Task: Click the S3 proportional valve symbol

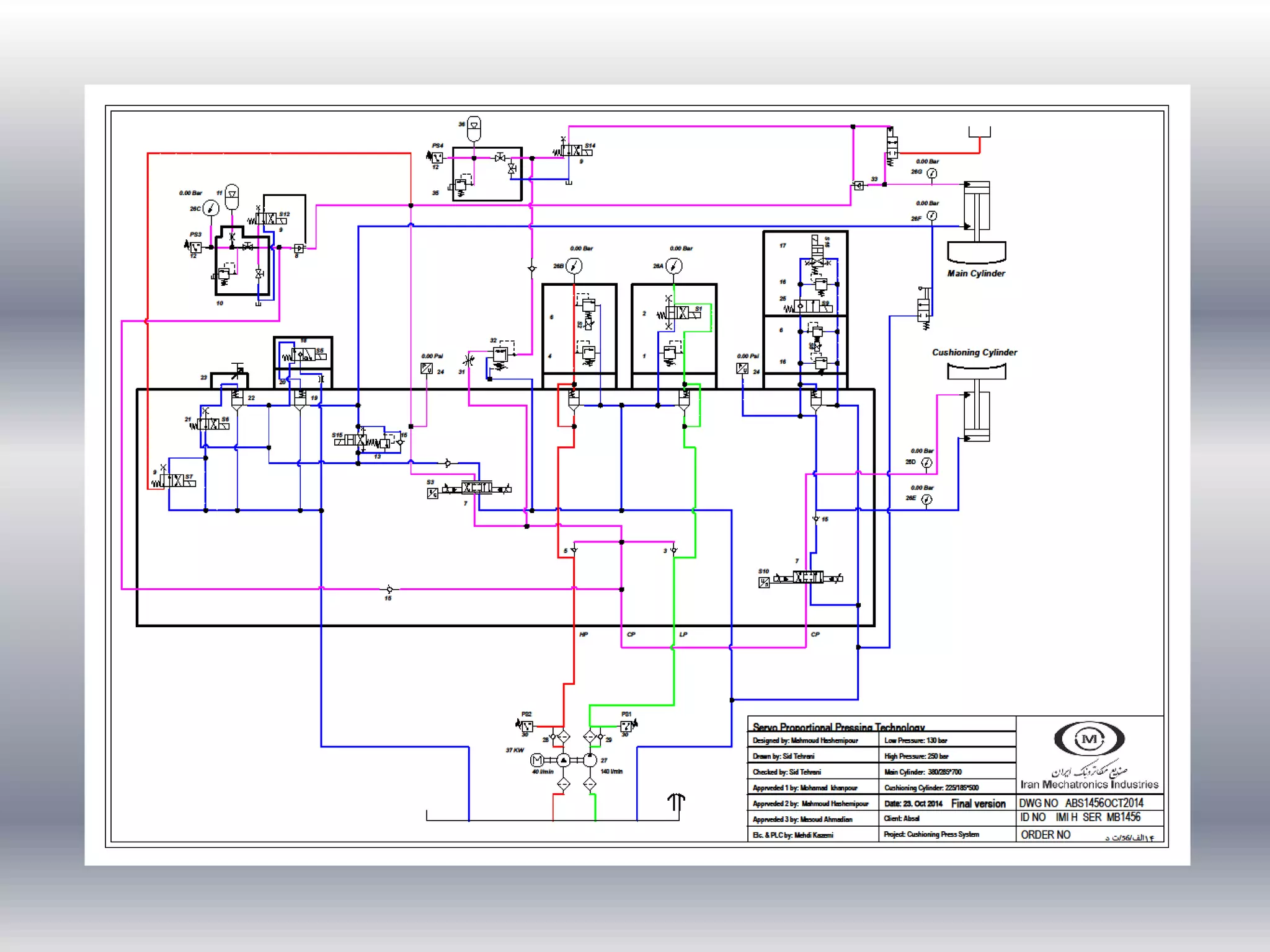Action: [x=476, y=488]
